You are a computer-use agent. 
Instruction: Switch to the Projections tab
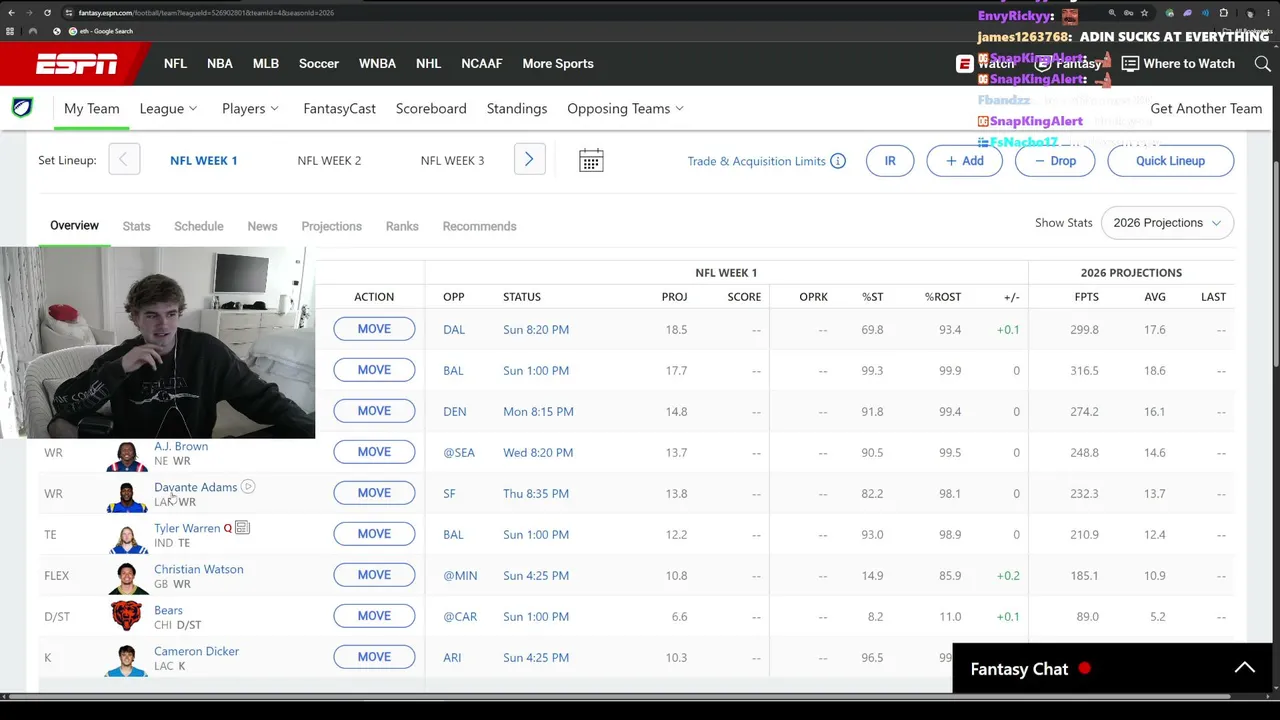pos(332,226)
